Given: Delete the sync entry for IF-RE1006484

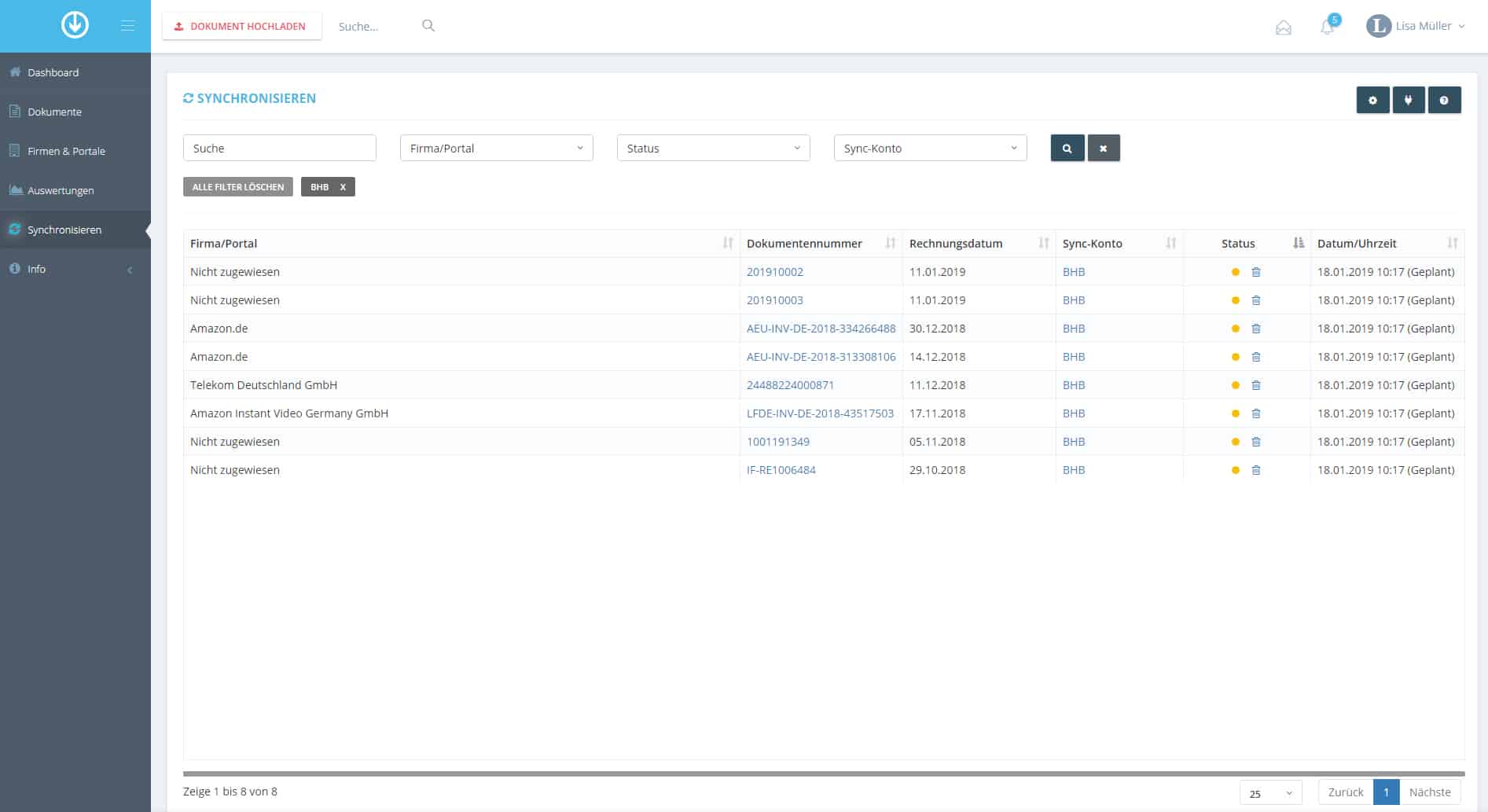Looking at the screenshot, I should [1256, 470].
